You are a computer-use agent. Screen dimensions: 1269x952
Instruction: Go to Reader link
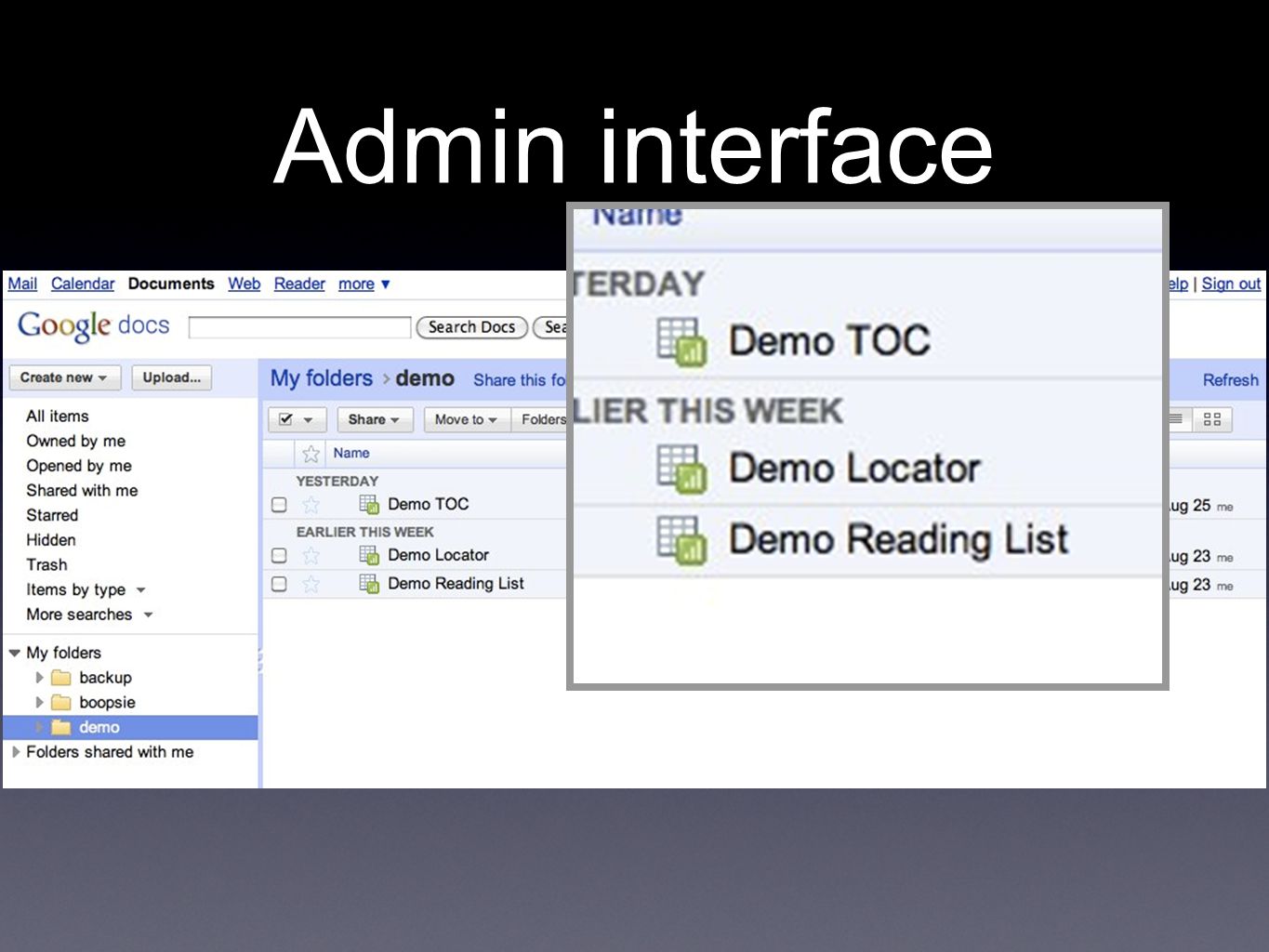point(299,284)
